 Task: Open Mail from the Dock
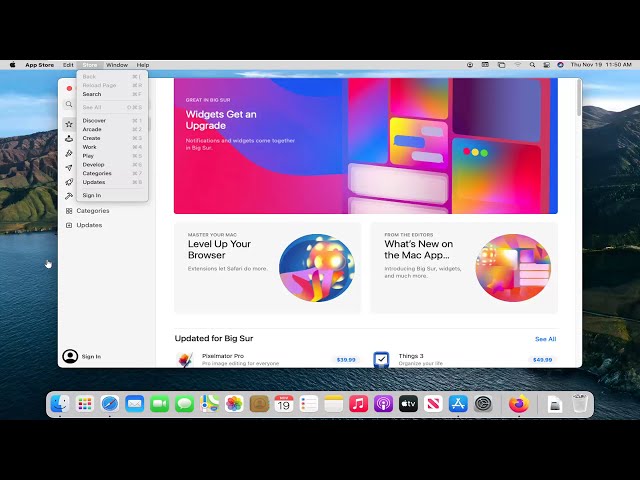click(135, 404)
